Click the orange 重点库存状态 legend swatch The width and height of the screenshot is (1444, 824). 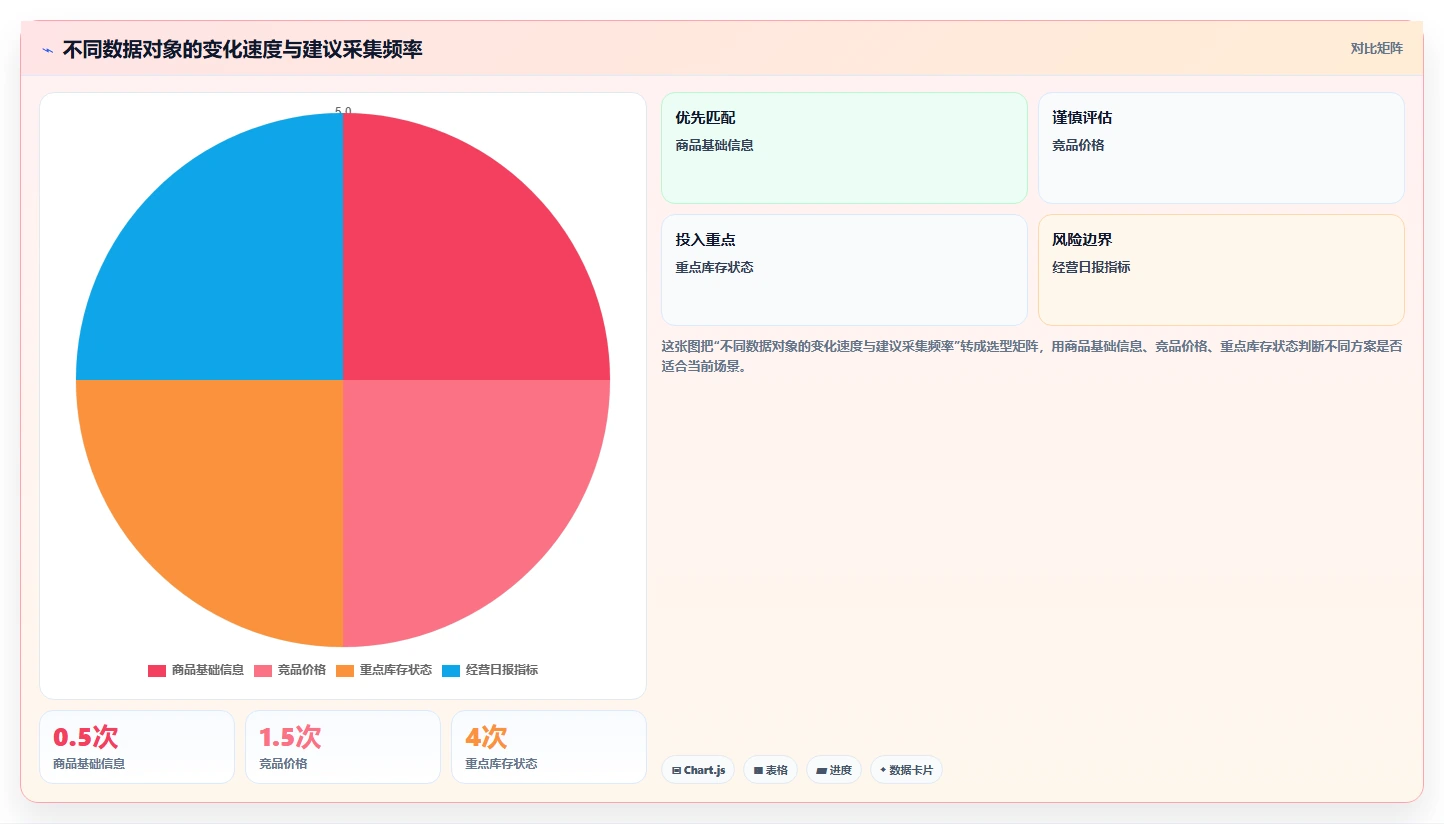345,670
